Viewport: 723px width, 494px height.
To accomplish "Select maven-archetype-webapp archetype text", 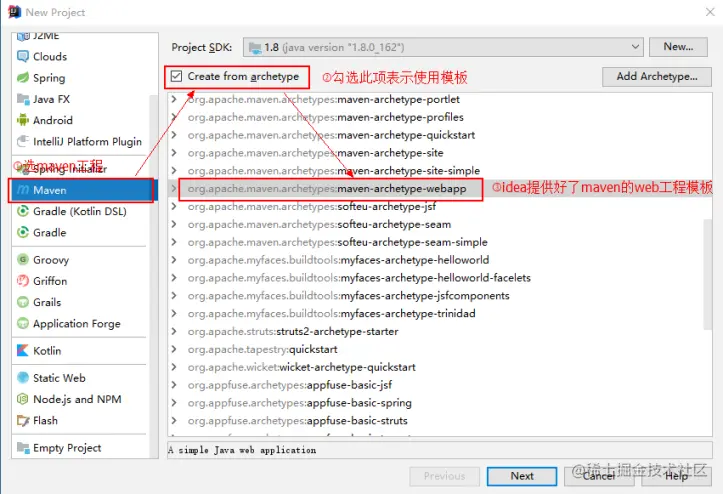I will tap(327, 188).
